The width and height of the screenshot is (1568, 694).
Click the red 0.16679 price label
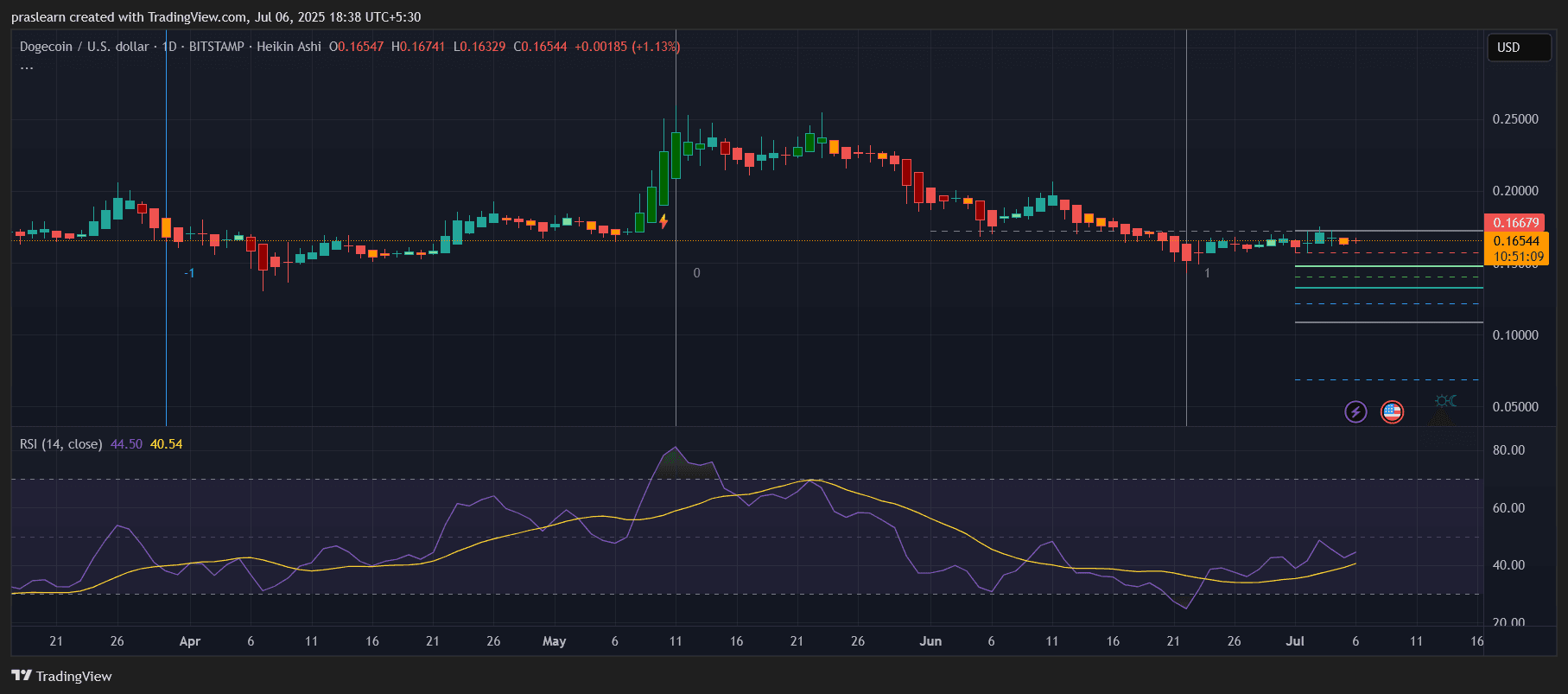(1516, 223)
